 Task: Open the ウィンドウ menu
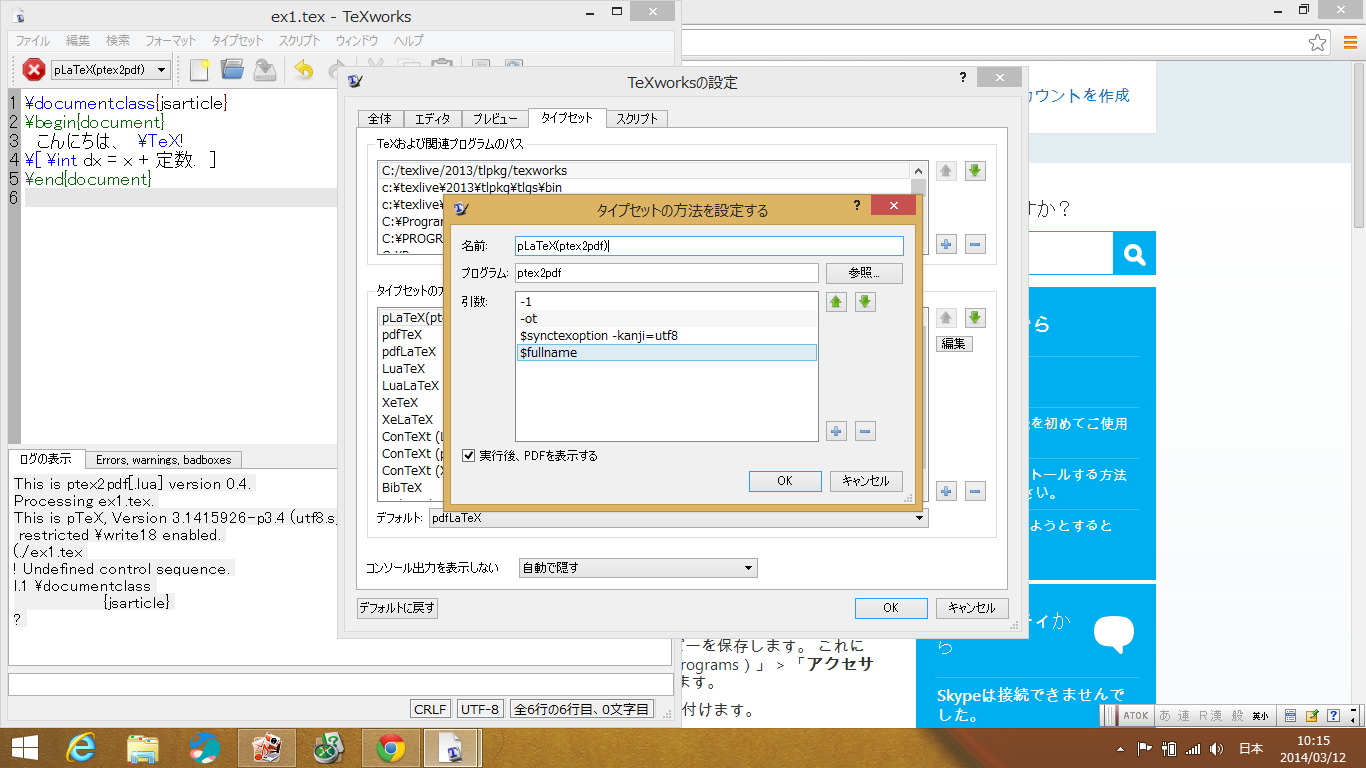point(357,41)
